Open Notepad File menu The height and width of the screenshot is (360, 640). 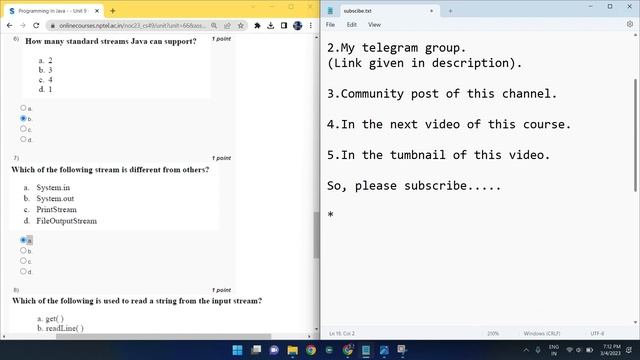tap(330, 25)
